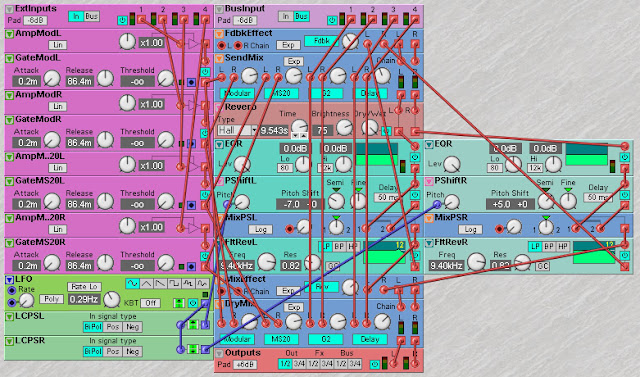Collapse the SendMix module
640x377 pixels.
220,59
